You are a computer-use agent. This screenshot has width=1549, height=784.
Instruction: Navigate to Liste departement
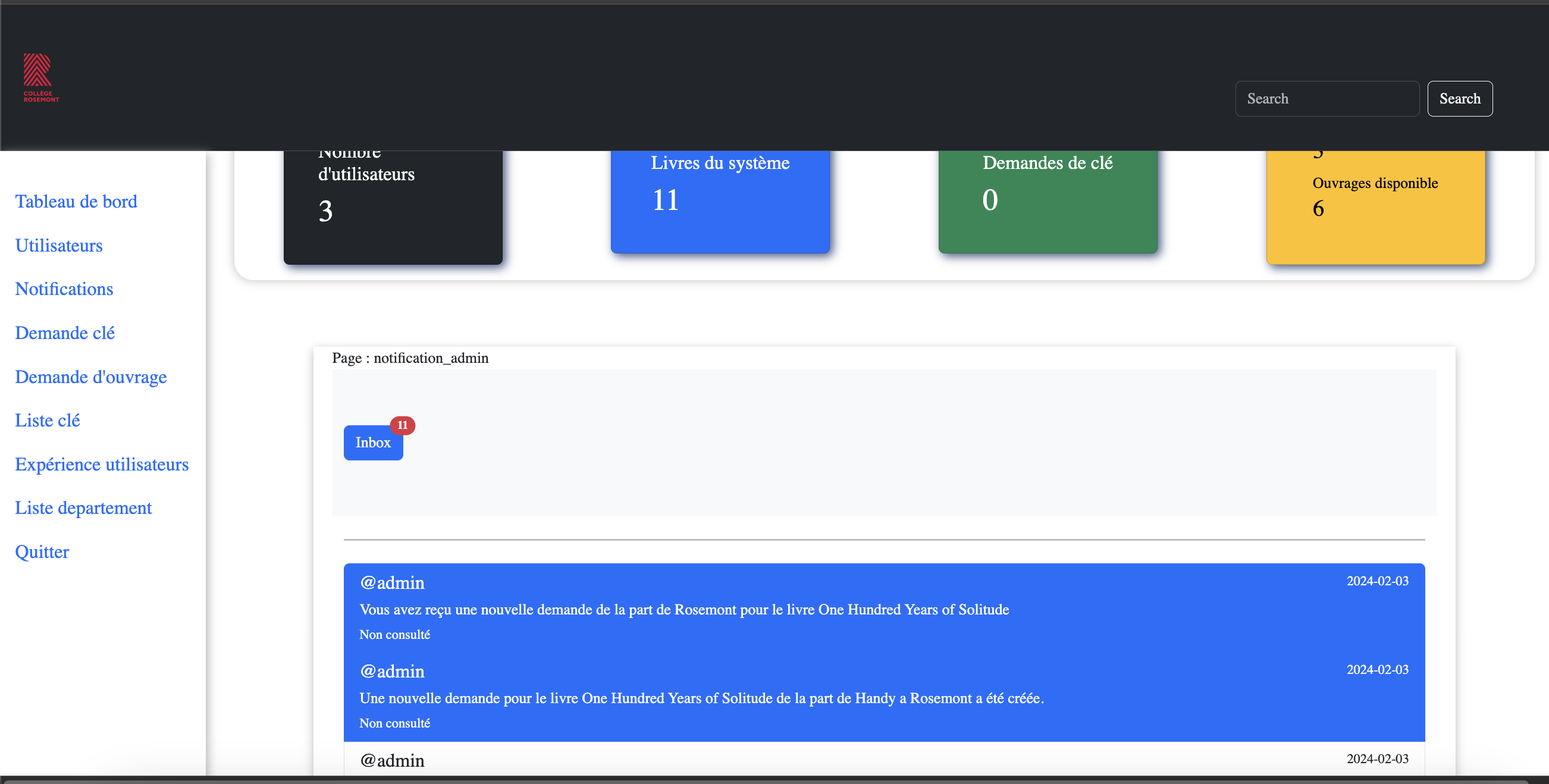coord(83,507)
